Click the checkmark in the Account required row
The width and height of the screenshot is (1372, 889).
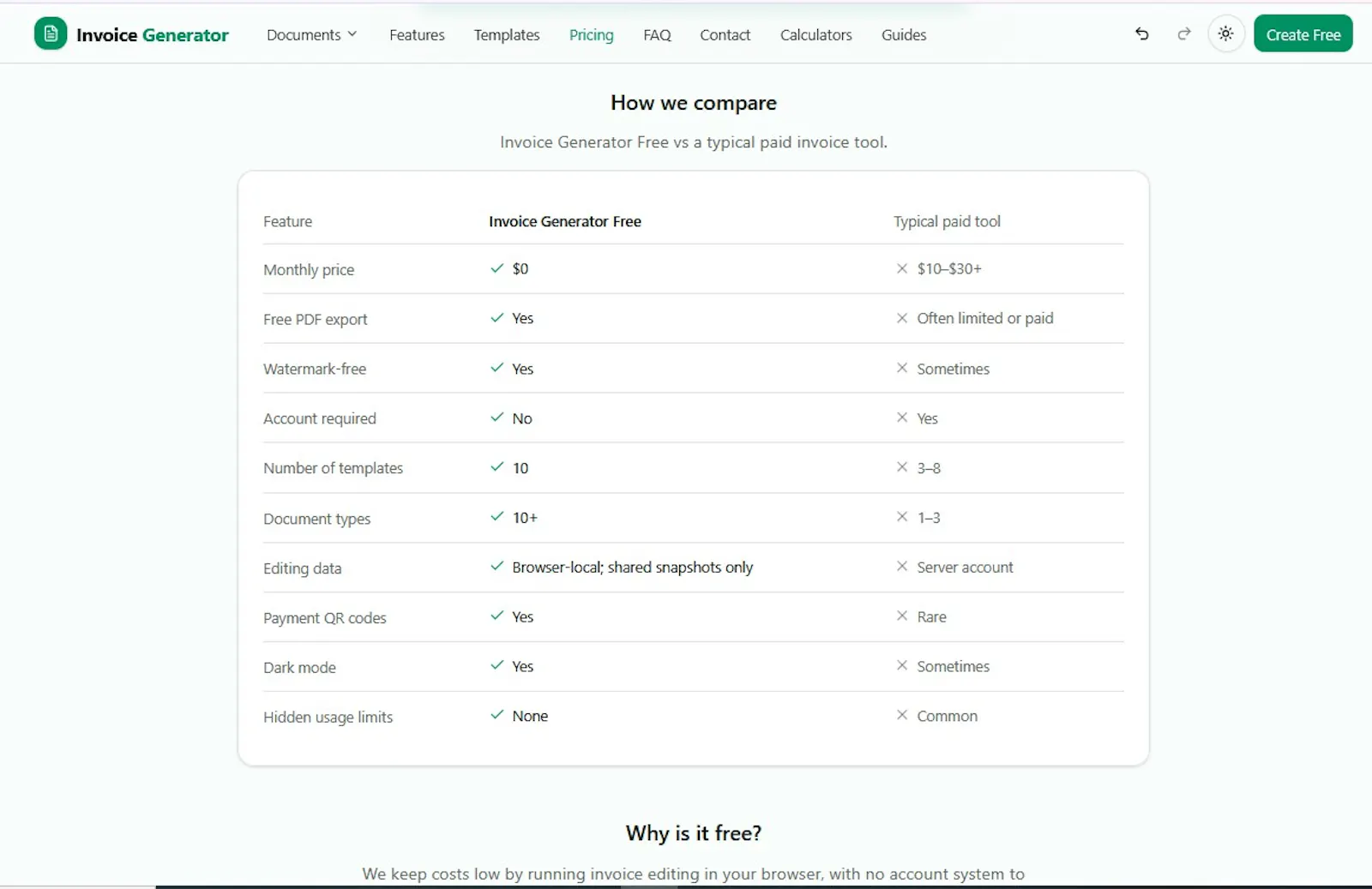[x=496, y=417]
